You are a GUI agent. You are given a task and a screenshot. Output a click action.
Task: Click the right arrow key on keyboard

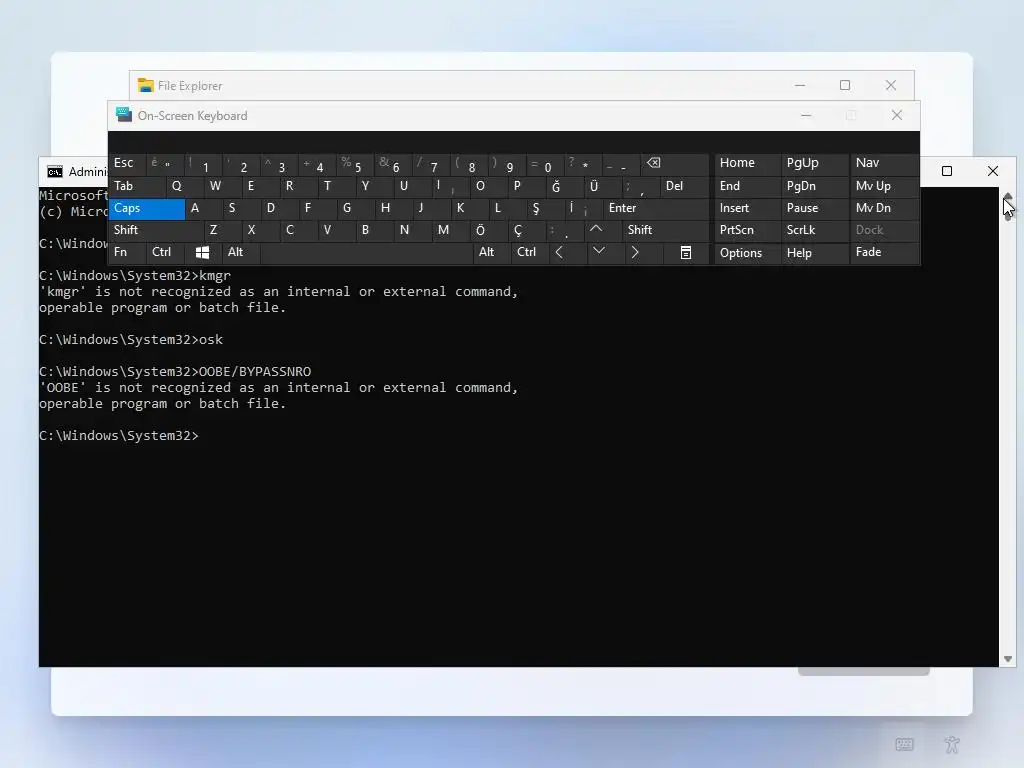(635, 252)
